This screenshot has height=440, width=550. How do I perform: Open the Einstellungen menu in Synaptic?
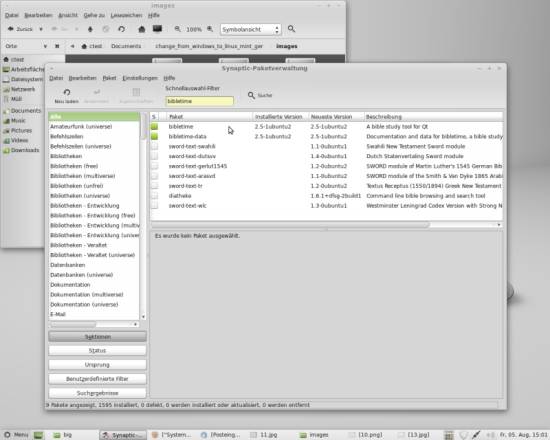pyautogui.click(x=140, y=78)
